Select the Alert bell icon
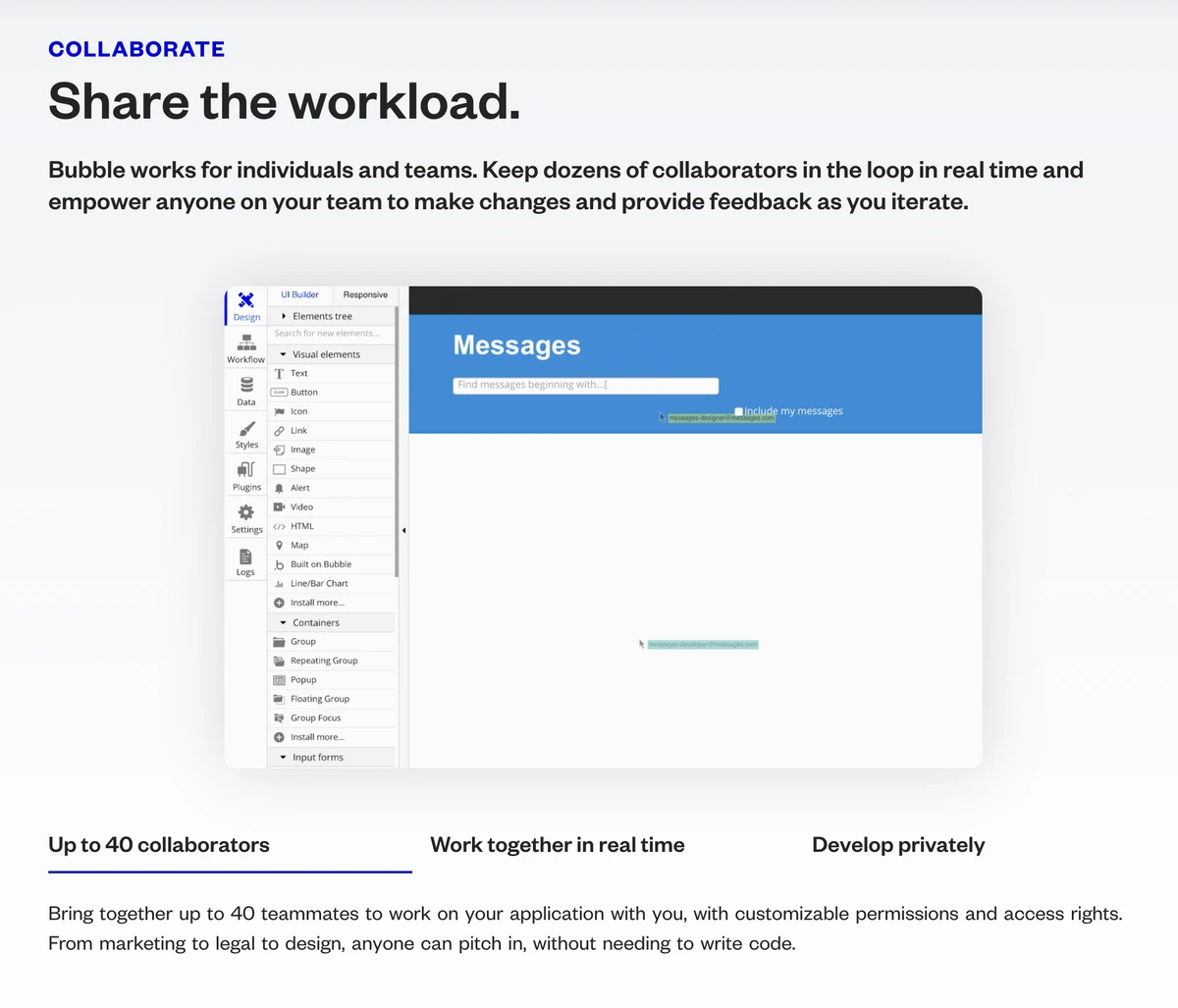 pyautogui.click(x=279, y=488)
